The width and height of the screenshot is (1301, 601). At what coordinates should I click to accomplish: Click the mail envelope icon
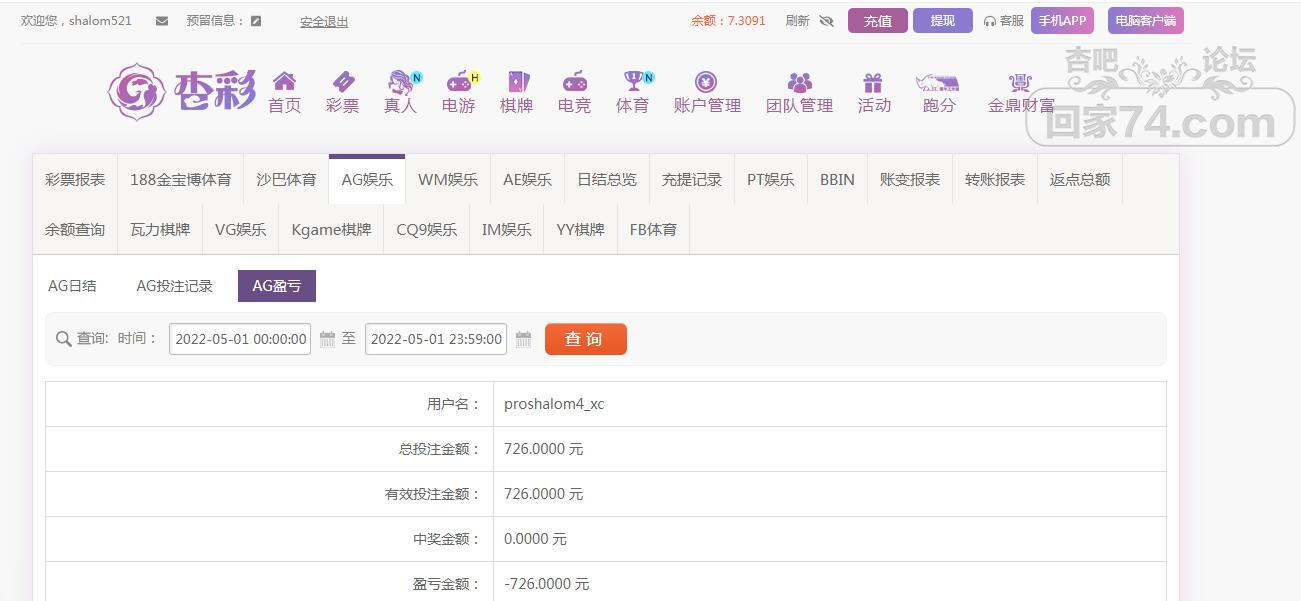tap(162, 21)
